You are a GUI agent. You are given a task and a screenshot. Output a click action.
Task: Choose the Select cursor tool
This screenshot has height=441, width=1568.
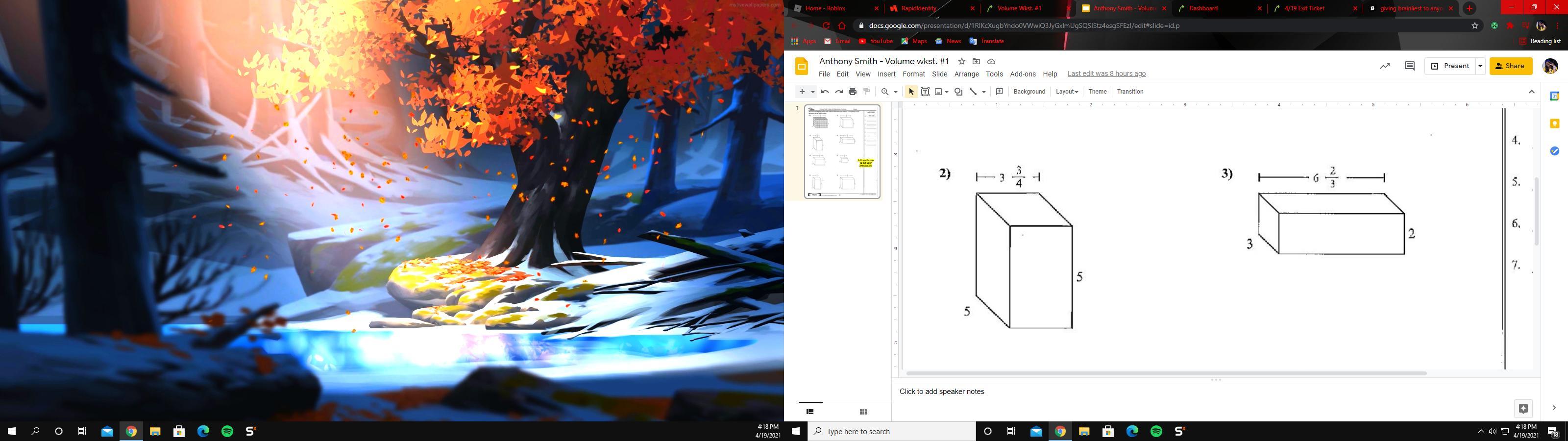point(911,91)
